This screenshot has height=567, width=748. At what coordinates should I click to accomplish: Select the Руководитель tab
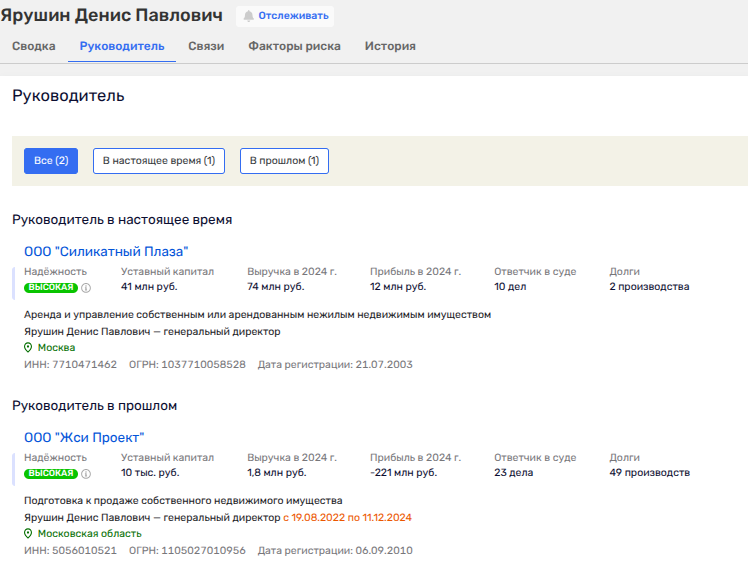[x=121, y=46]
